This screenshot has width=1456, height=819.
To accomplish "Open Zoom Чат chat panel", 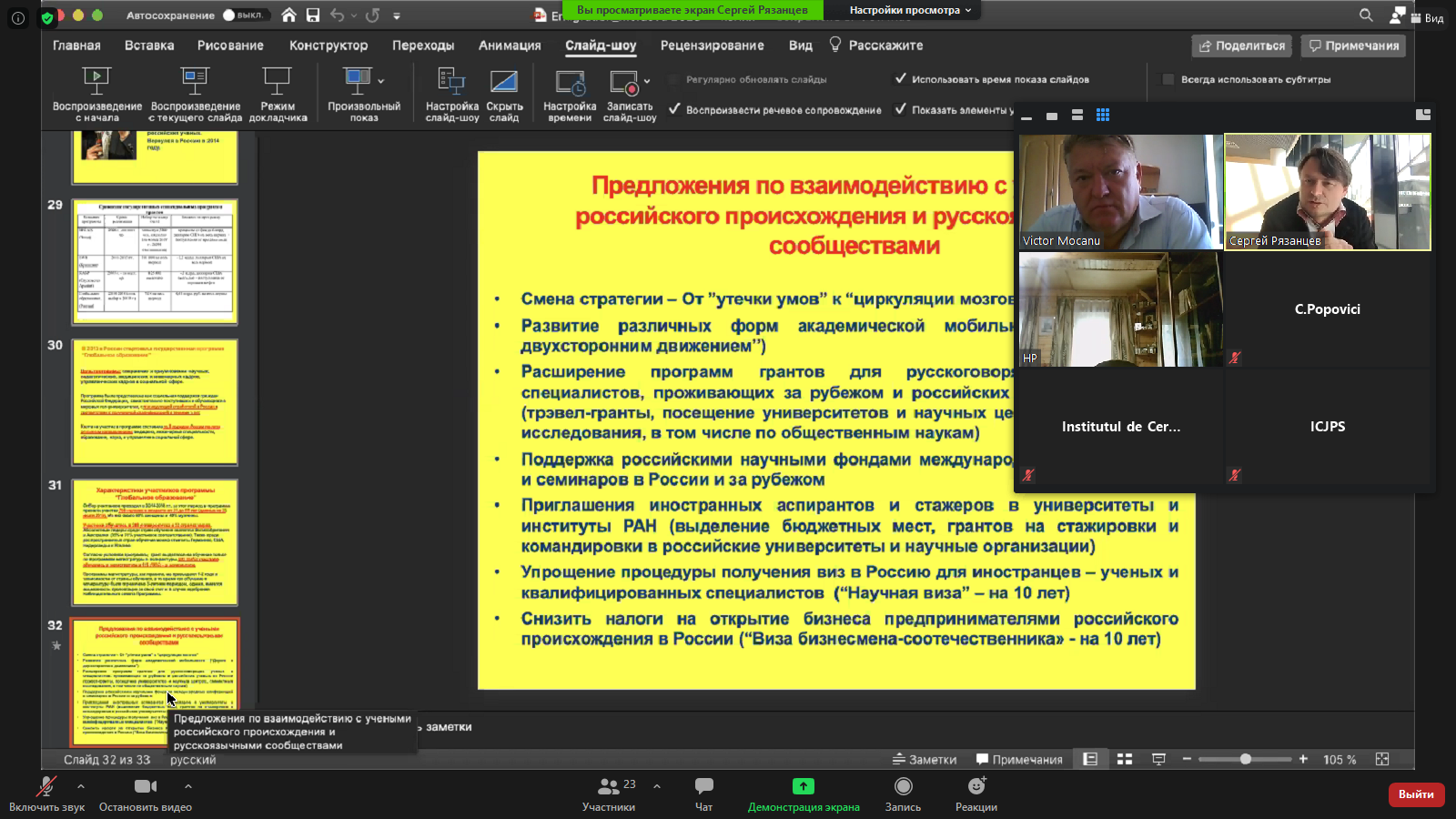I will coord(704,794).
